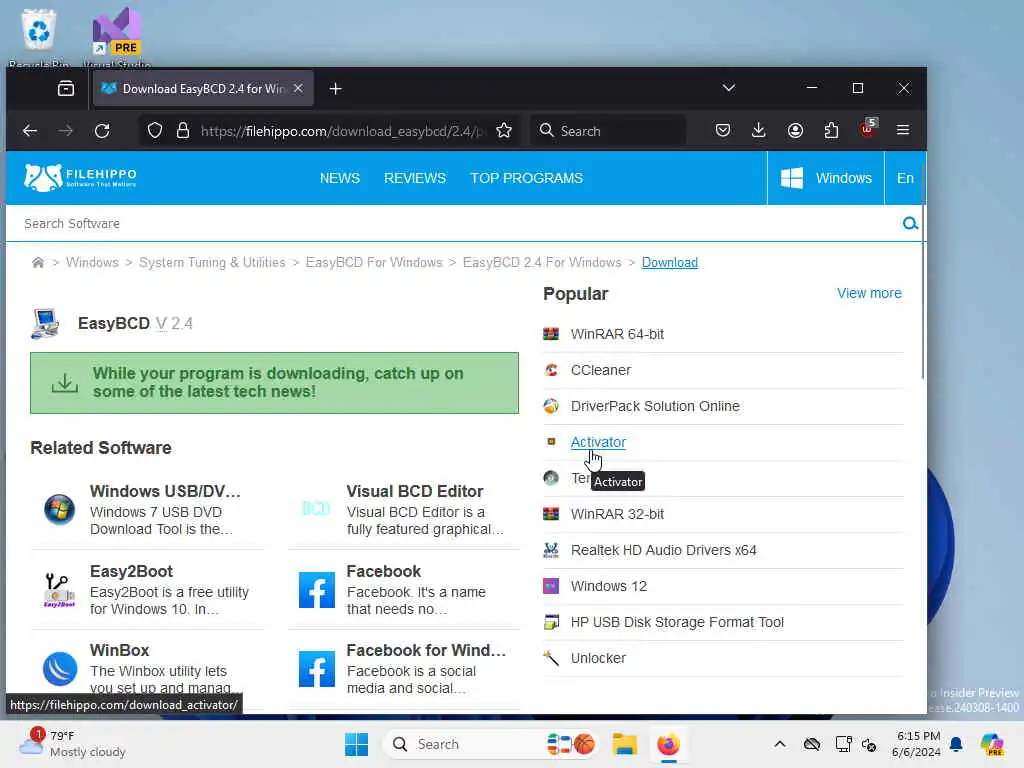This screenshot has width=1024, height=768.
Task: Open the Activator link
Action: coord(598,442)
